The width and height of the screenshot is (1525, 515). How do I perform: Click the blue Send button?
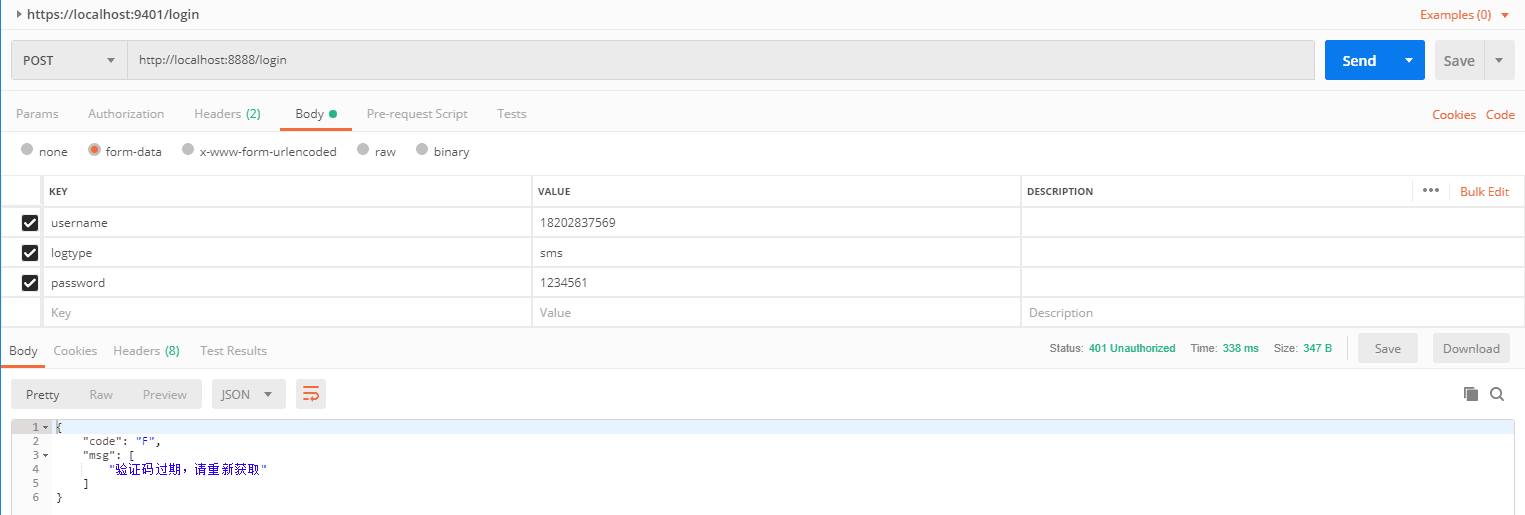1359,60
